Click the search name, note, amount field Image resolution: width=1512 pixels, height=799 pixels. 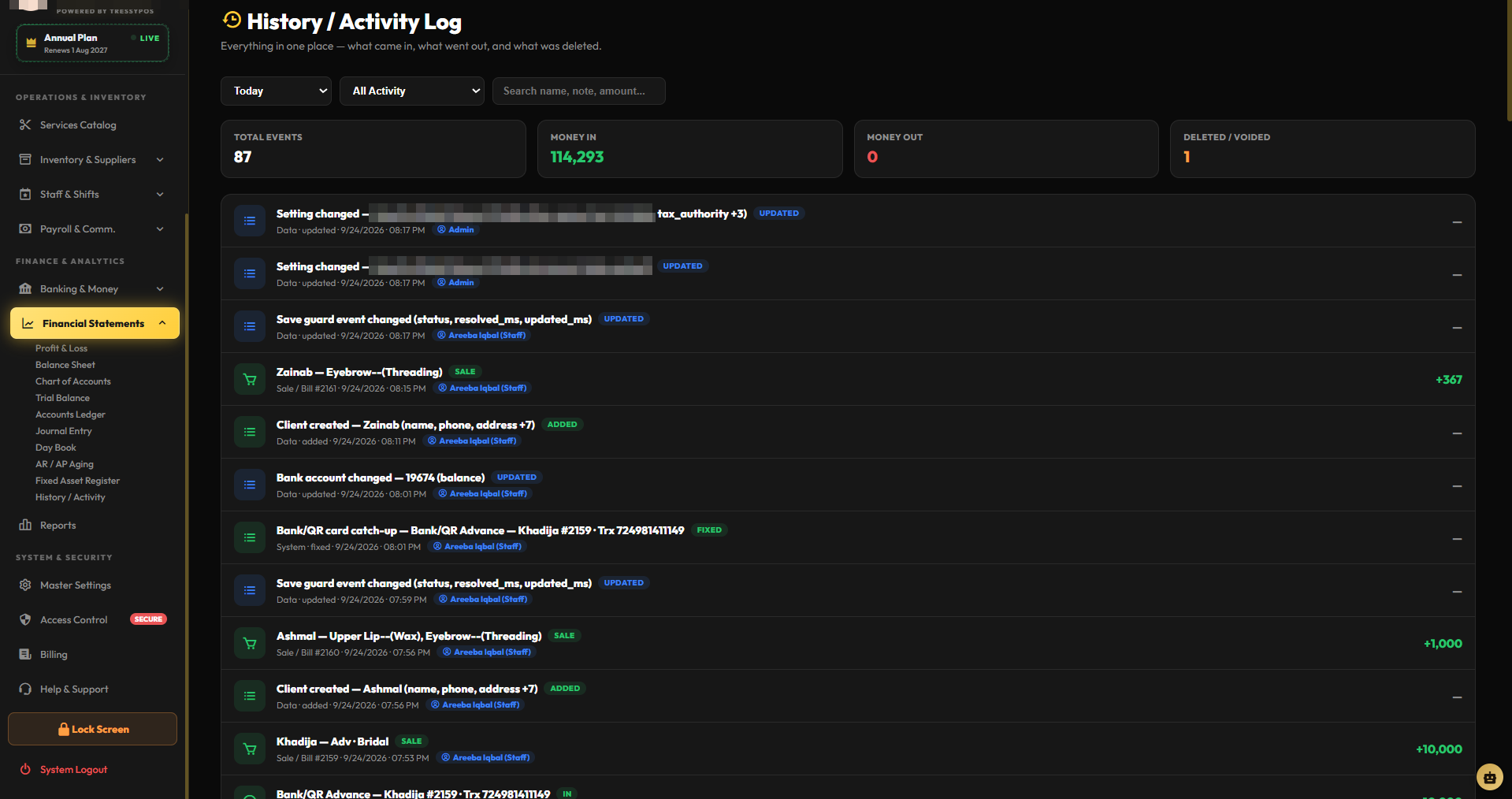pyautogui.click(x=578, y=91)
